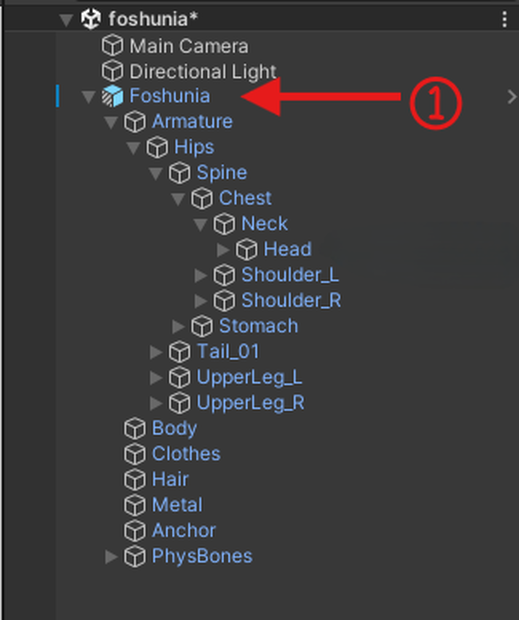Open the scene's three-dot options menu

point(504,19)
